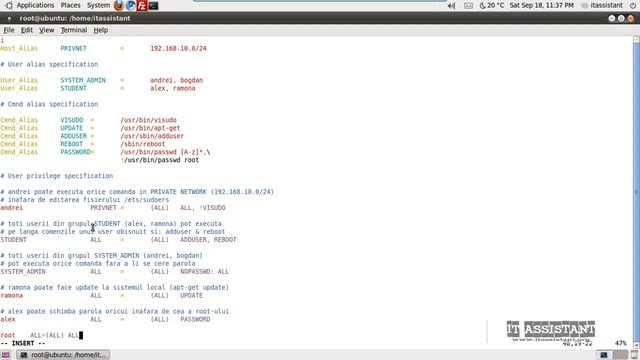Click the comment '# User alias specification'
Screen dimensions: 640x360
point(49,64)
